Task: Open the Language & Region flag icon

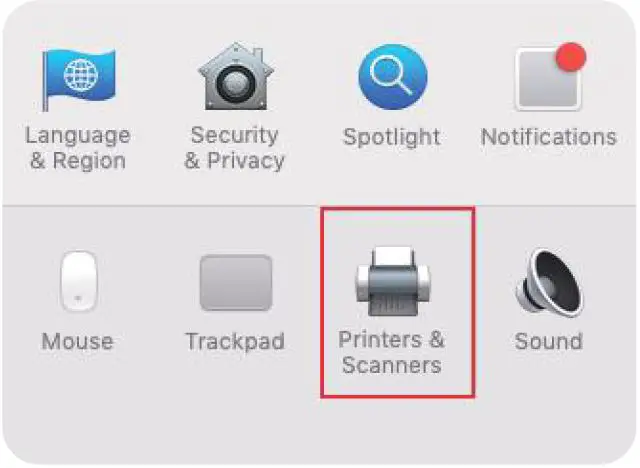Action: click(x=78, y=79)
